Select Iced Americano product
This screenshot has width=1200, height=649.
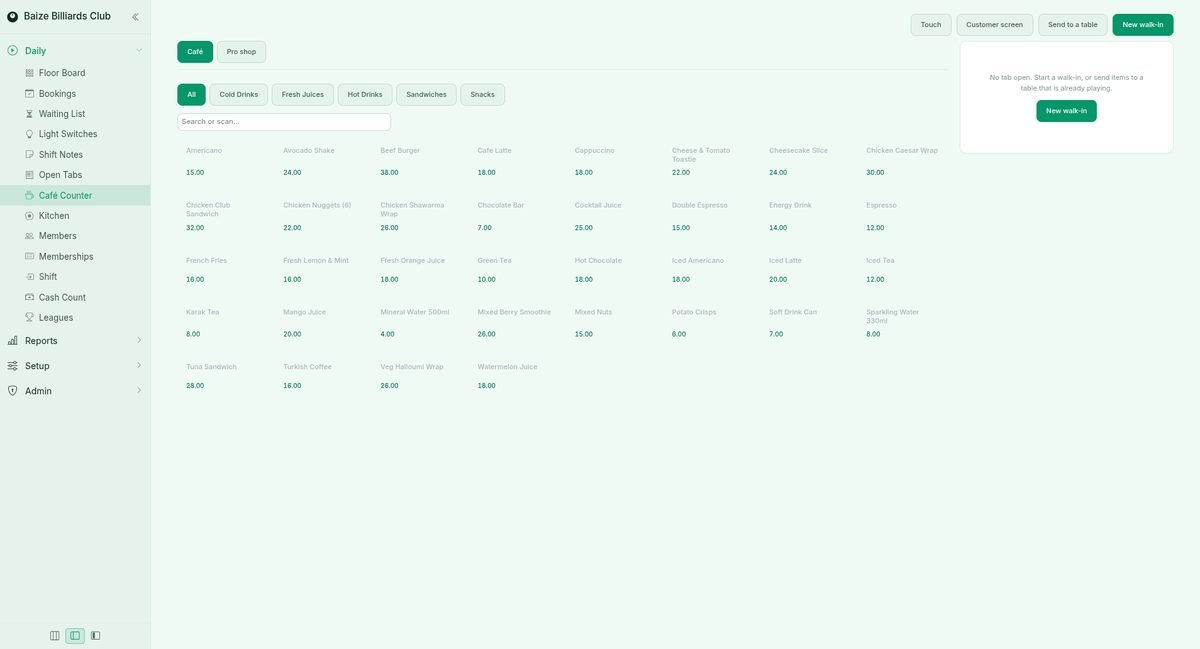click(x=711, y=270)
